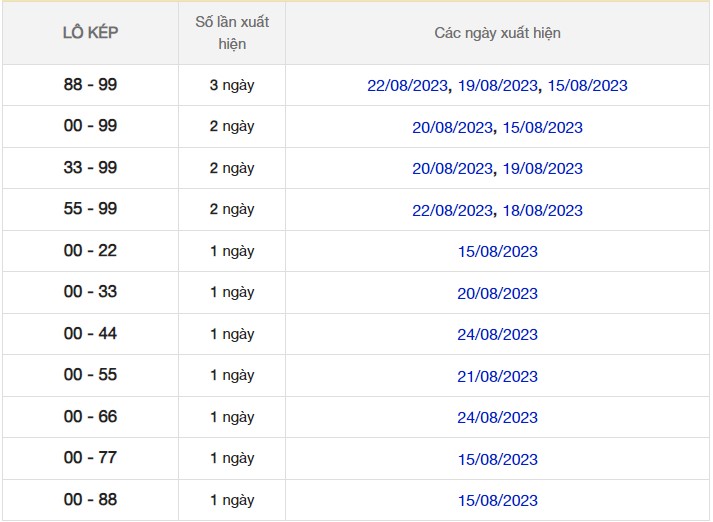The width and height of the screenshot is (713, 522).
Task: Open the 15/08/2023 link for 00 - 88
Action: tap(498, 501)
